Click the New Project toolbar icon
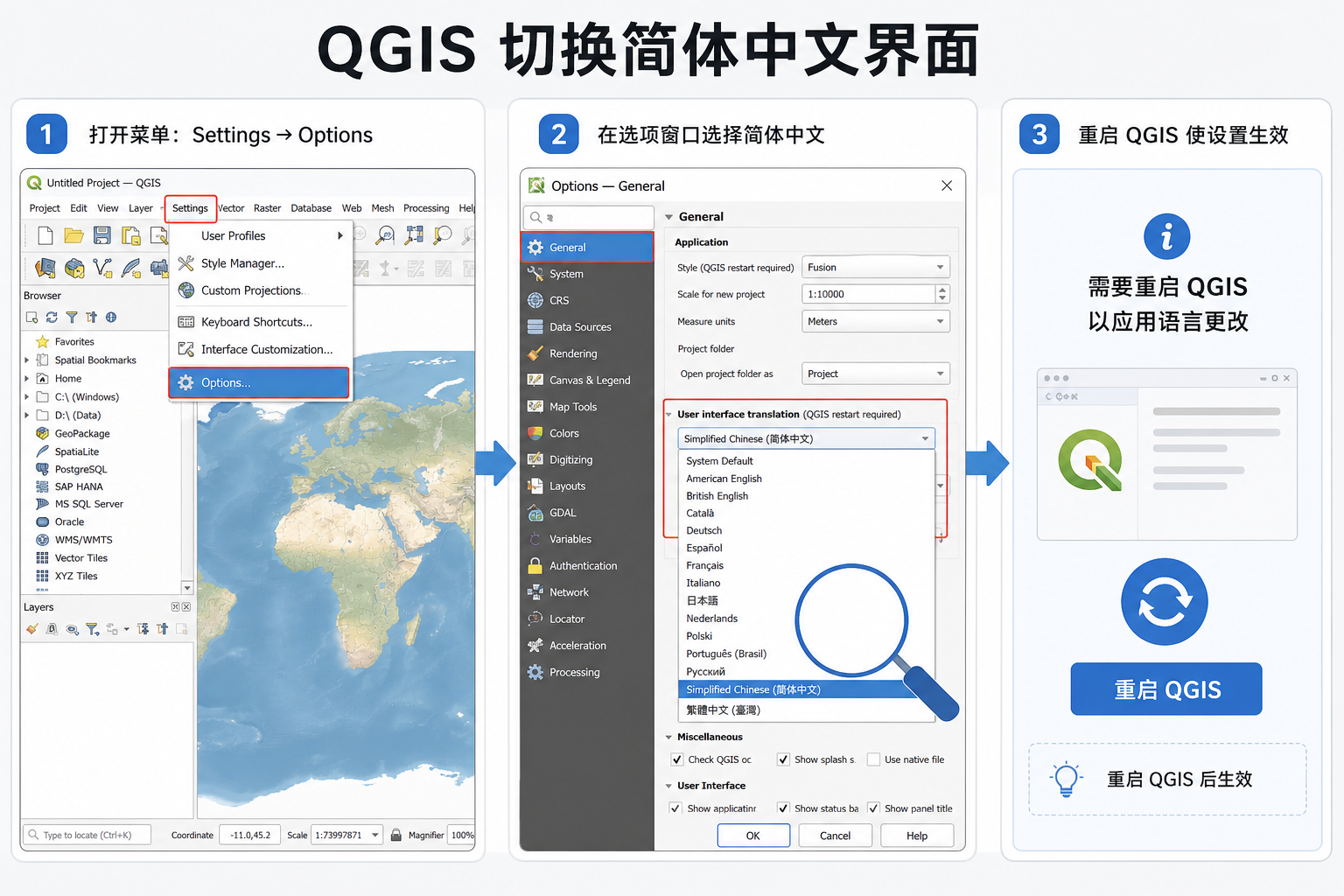This screenshot has width=1344, height=896. pyautogui.click(x=45, y=235)
